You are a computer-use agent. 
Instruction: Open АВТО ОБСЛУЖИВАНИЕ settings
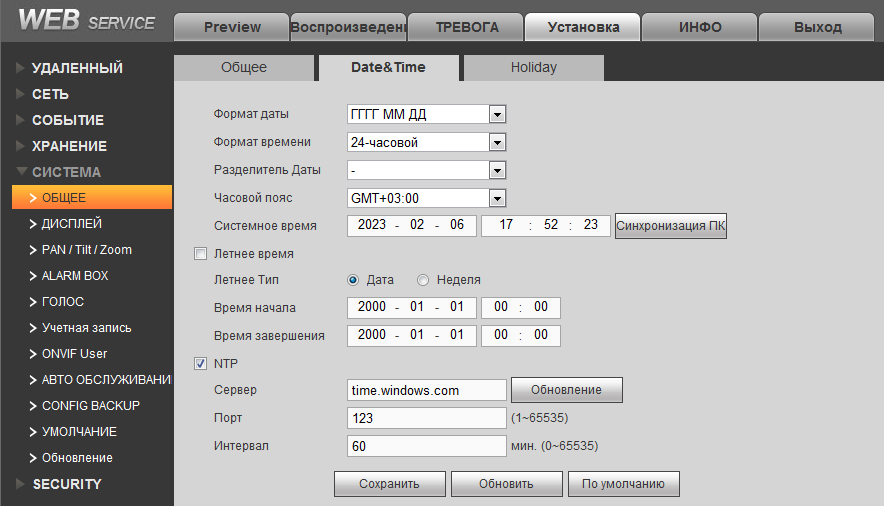106,380
